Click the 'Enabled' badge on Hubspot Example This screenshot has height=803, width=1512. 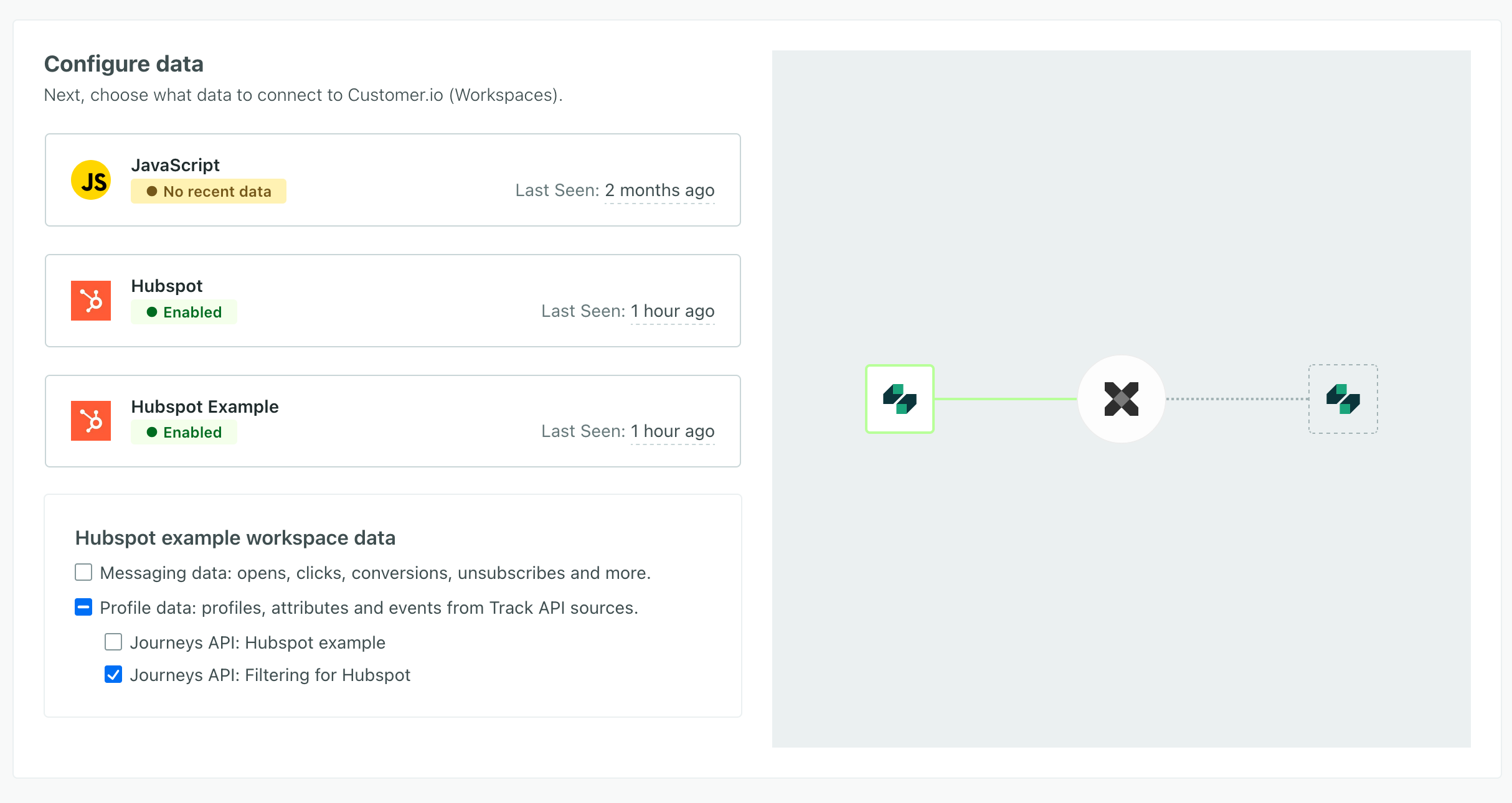[x=184, y=431]
